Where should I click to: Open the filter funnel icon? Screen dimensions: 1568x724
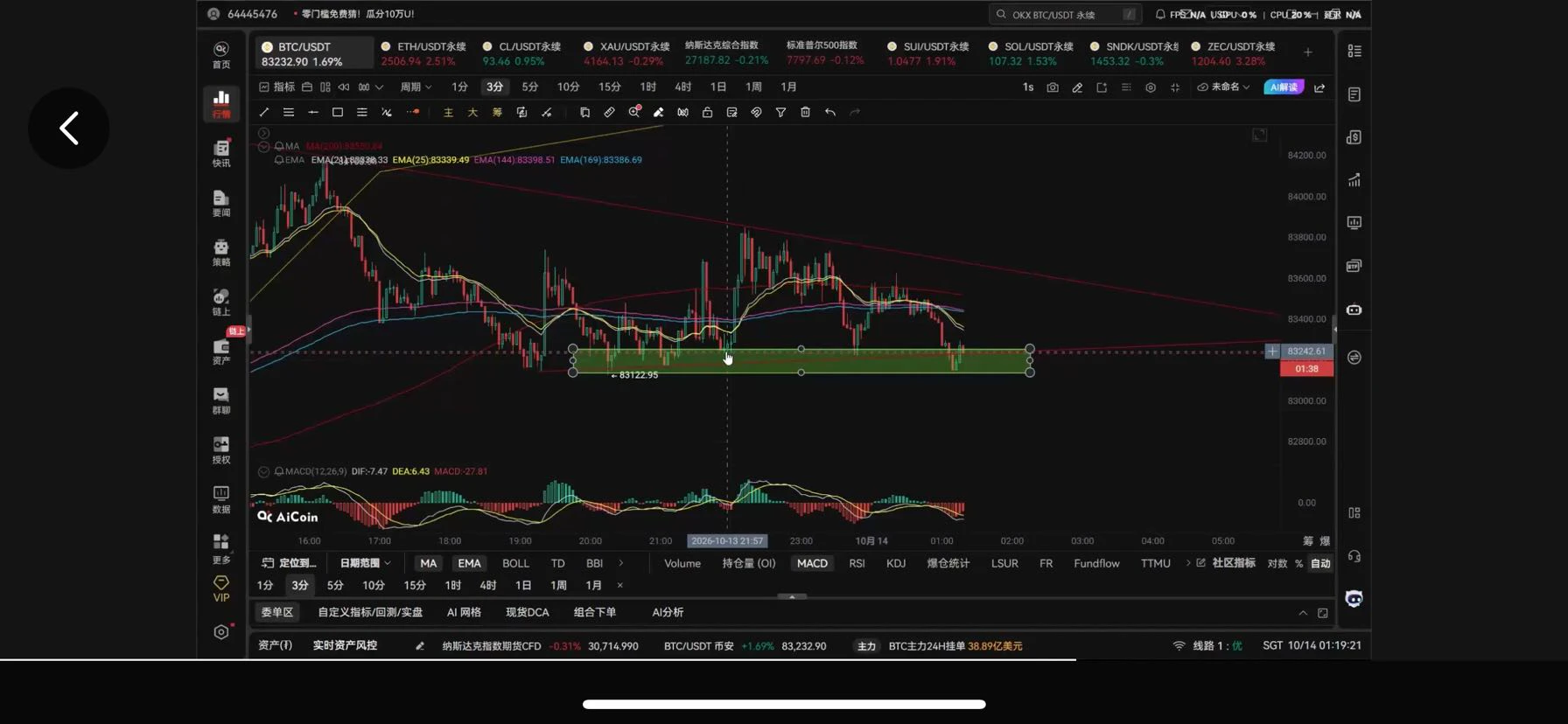click(x=780, y=112)
